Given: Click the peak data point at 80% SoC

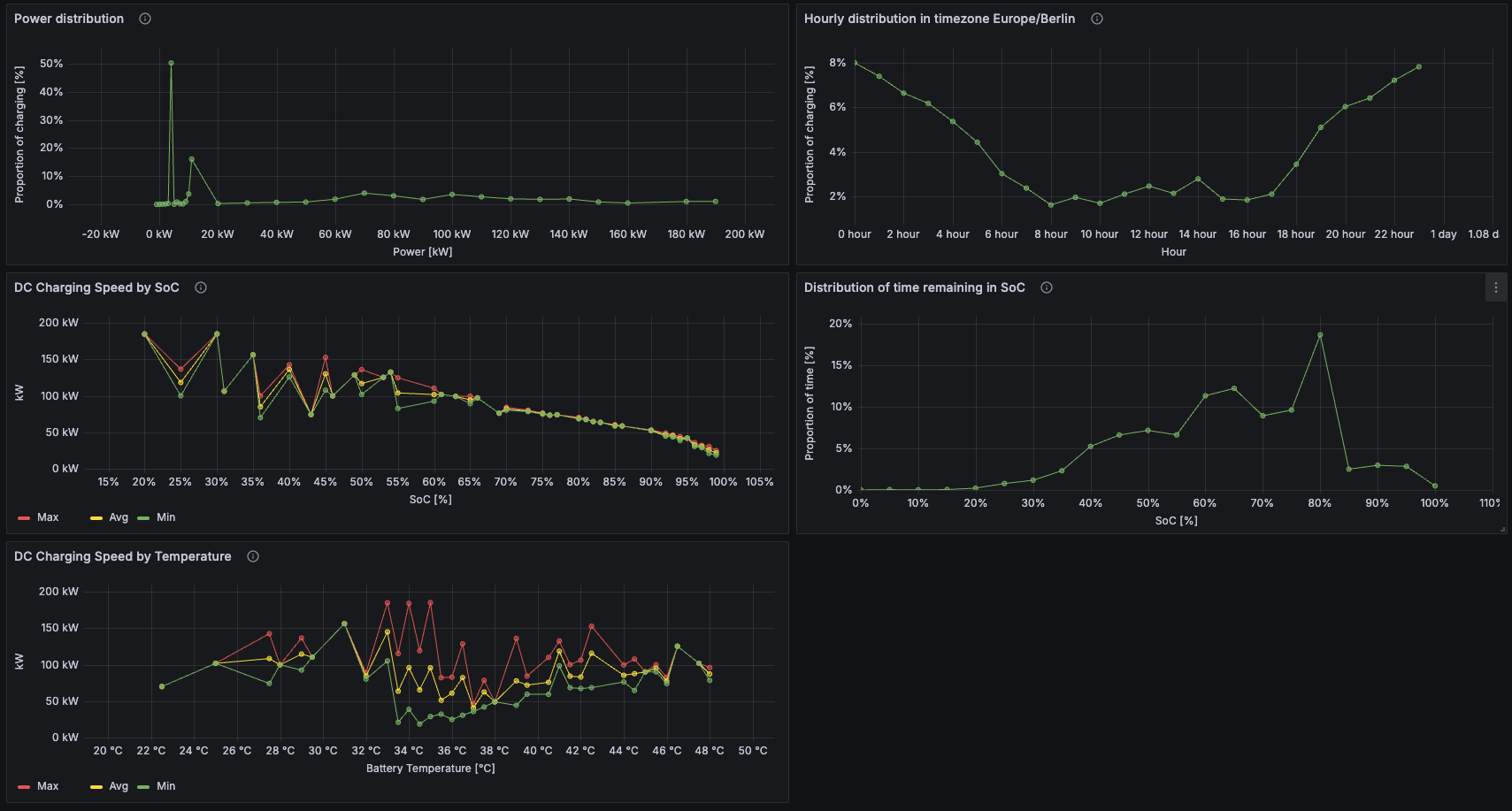Looking at the screenshot, I should (x=1320, y=335).
